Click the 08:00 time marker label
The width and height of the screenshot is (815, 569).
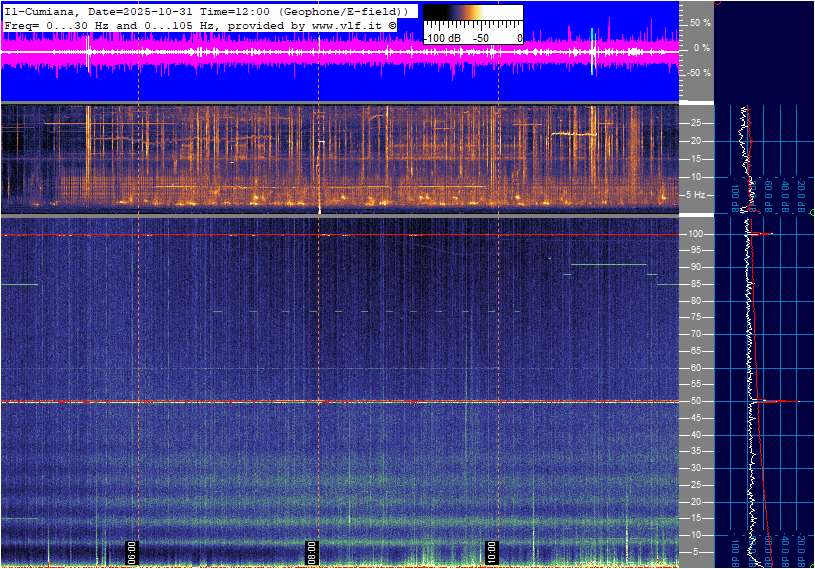coord(131,553)
